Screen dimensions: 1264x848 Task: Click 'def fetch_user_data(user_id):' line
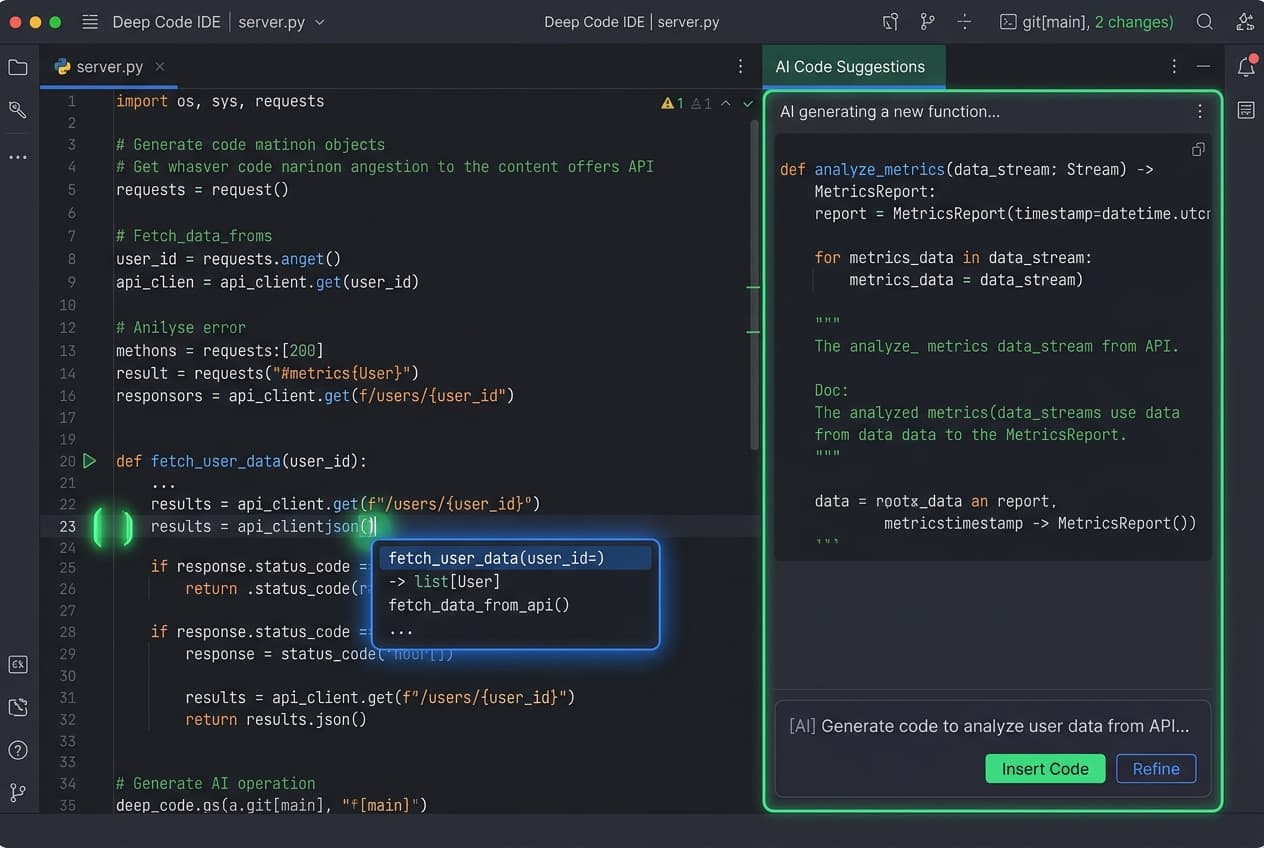point(242,461)
